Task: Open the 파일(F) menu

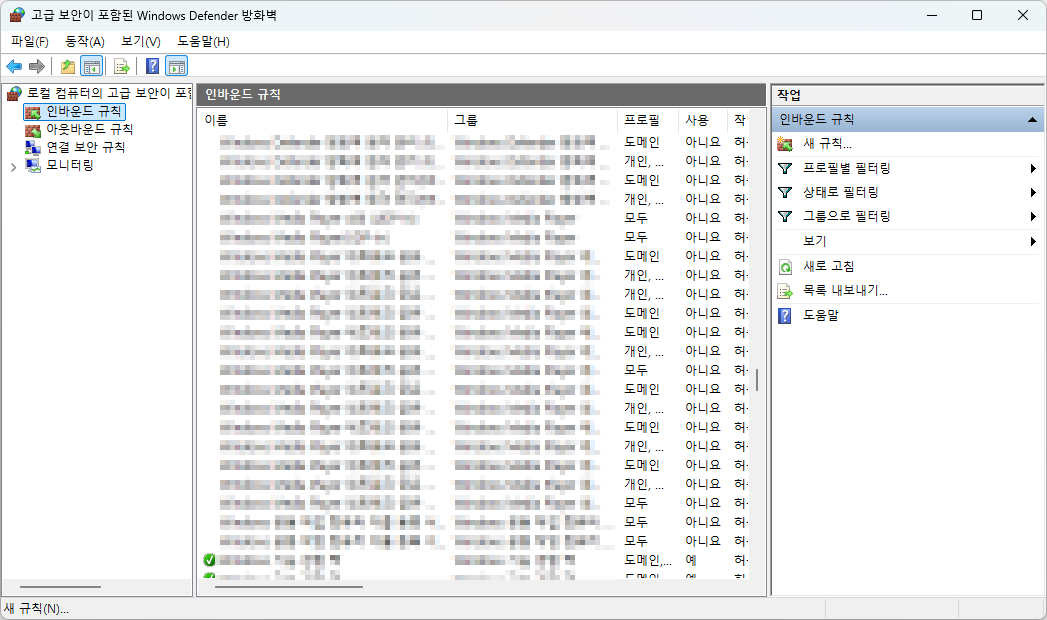Action: [29, 41]
